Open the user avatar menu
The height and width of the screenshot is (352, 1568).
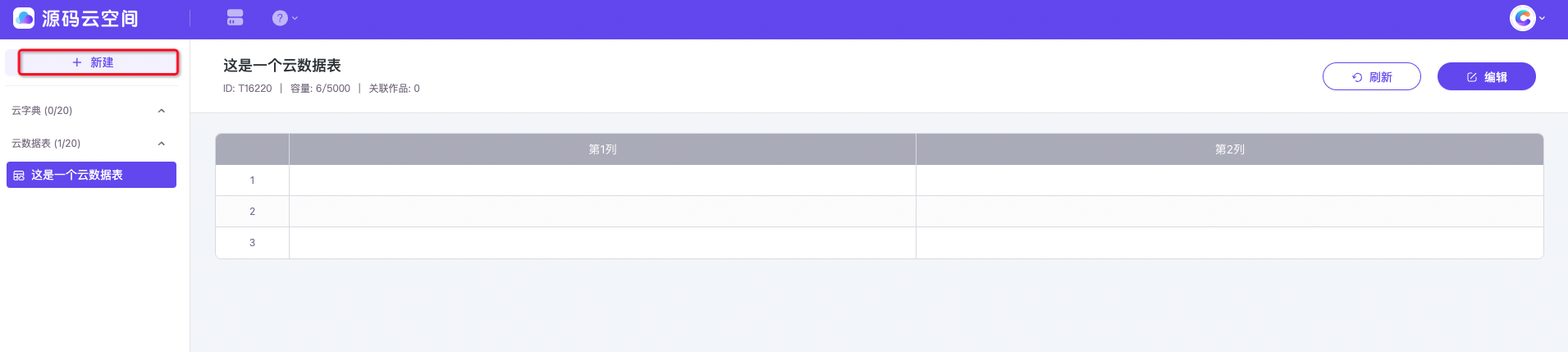1522,18
